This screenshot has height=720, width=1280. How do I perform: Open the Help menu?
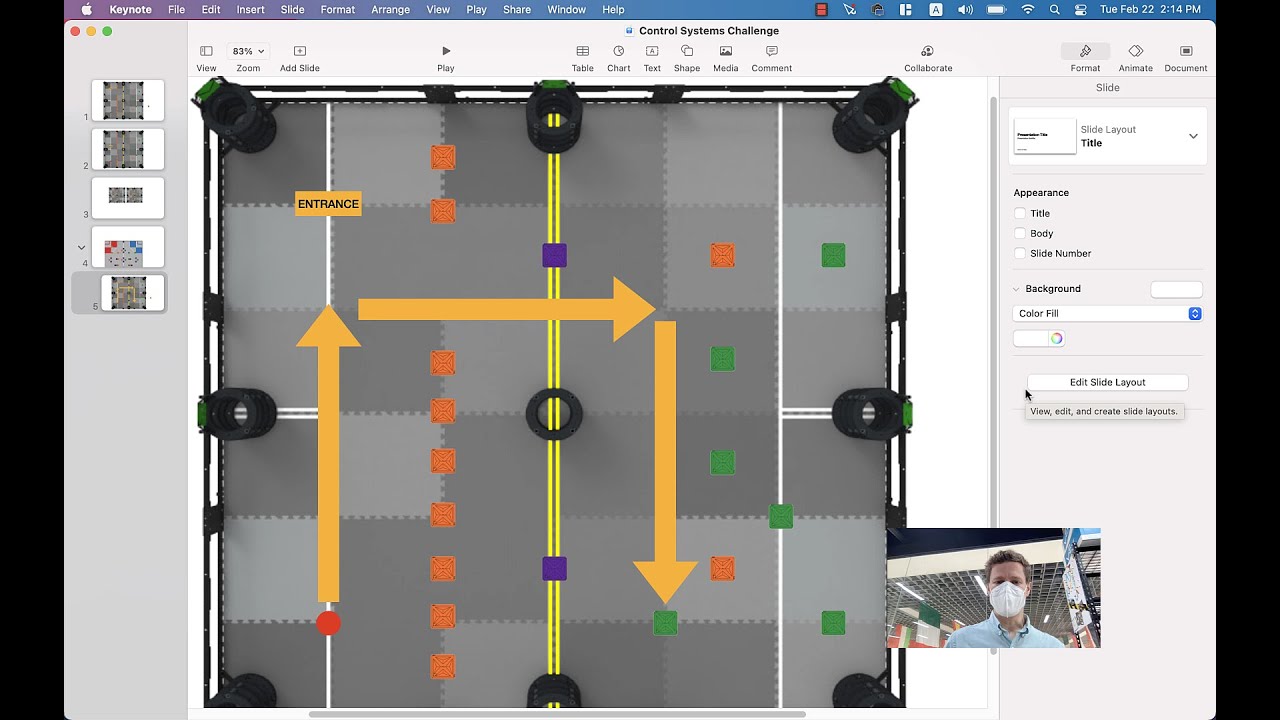(x=613, y=10)
